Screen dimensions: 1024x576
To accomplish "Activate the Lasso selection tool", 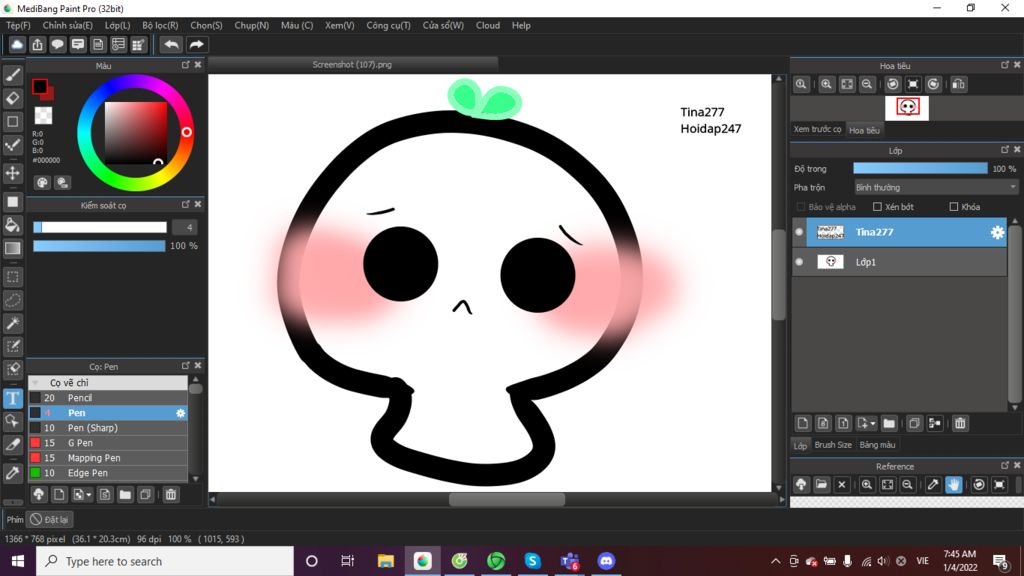I will click(x=13, y=300).
